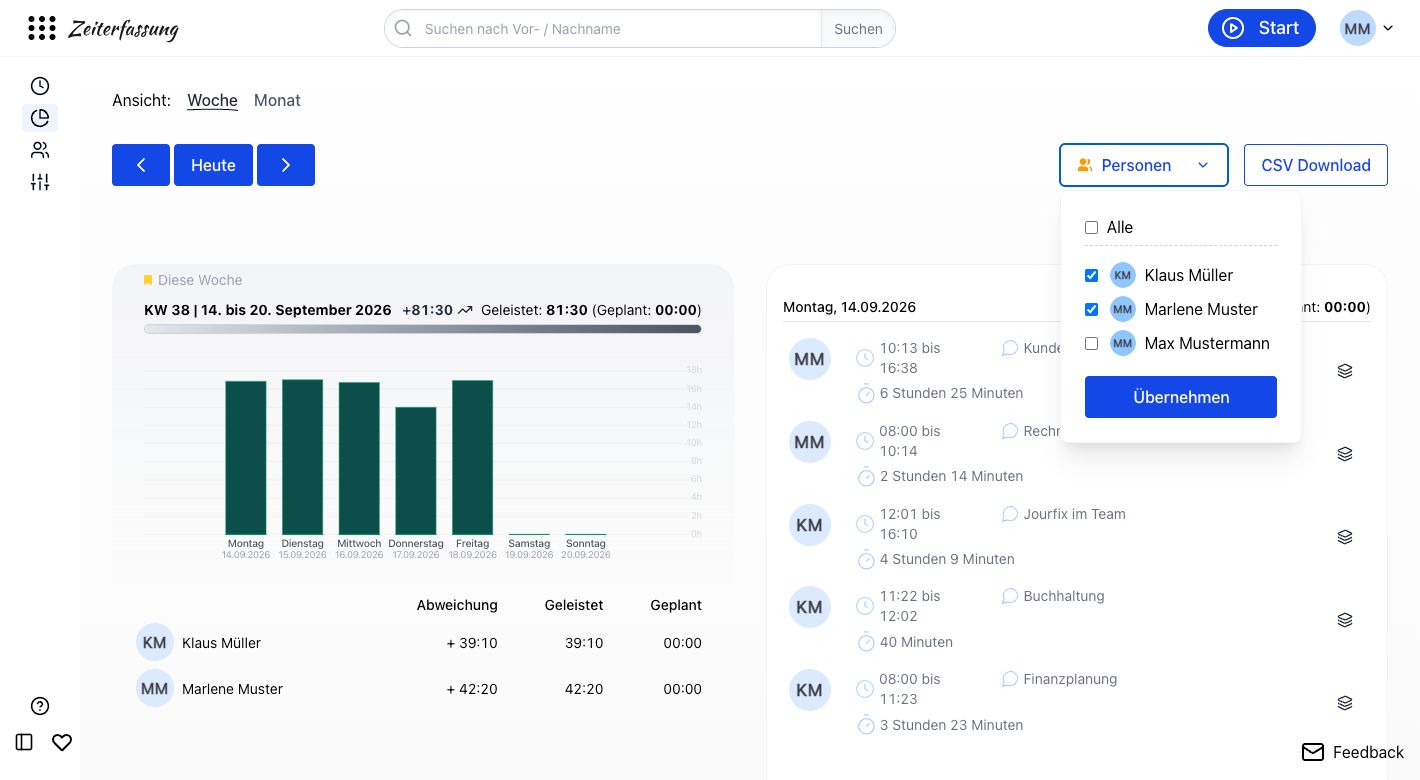This screenshot has height=780, width=1420.
Task: Click the CSV Download button
Action: click(1316, 165)
